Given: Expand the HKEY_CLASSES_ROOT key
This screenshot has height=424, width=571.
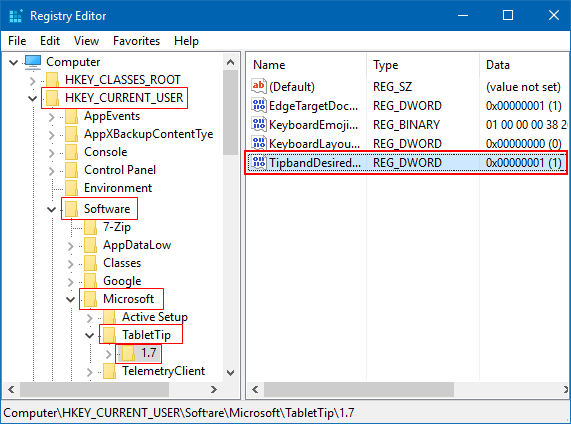Looking at the screenshot, I should 32,80.
